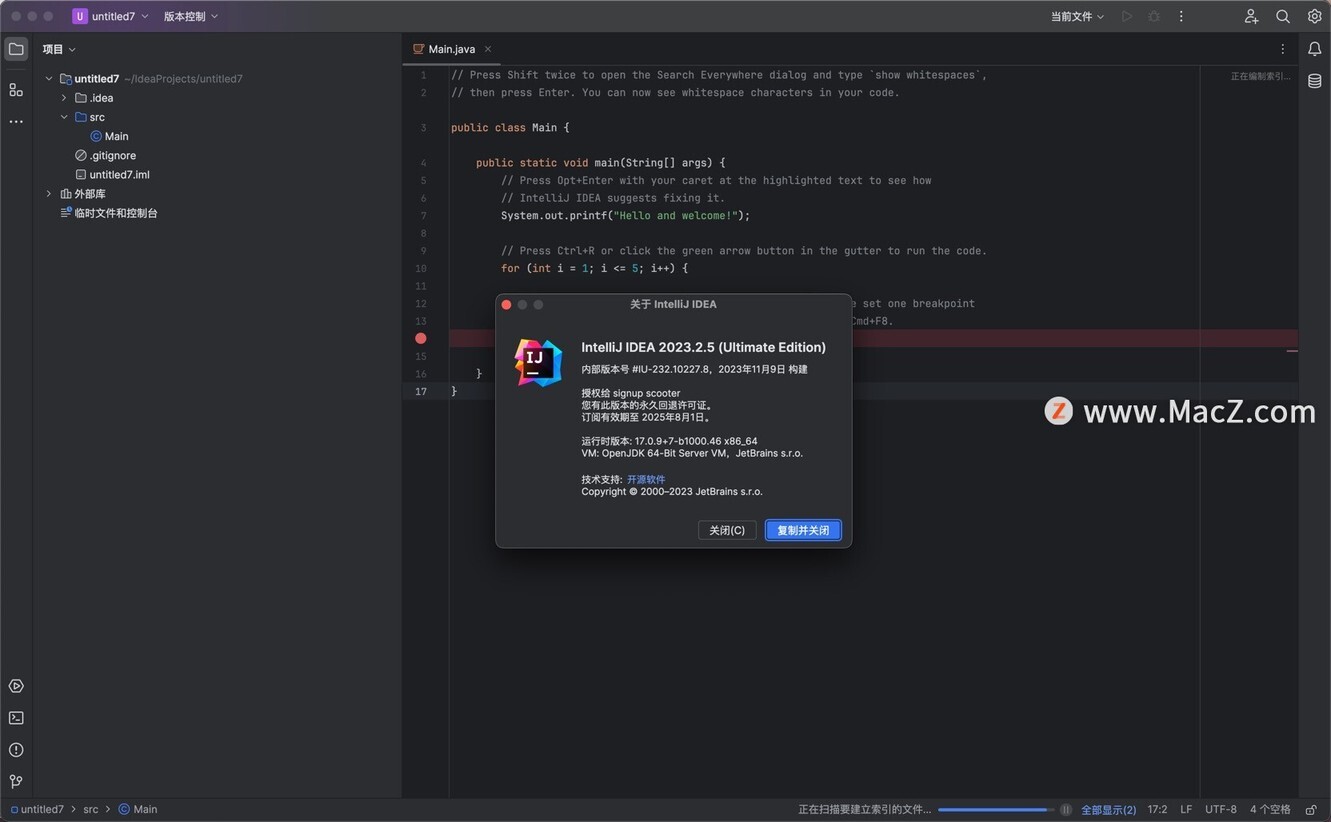This screenshot has height=822, width=1331.
Task: Open the Project tool window folder icon
Action: click(16, 49)
